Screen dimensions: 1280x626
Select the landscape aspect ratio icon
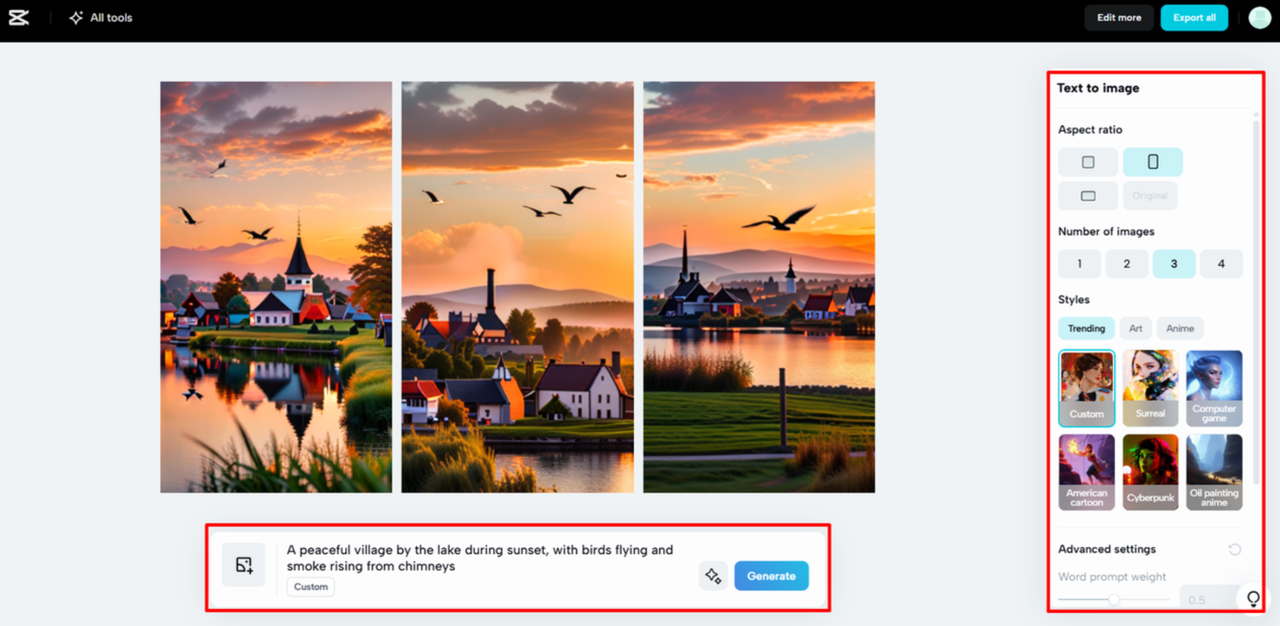click(x=1087, y=195)
